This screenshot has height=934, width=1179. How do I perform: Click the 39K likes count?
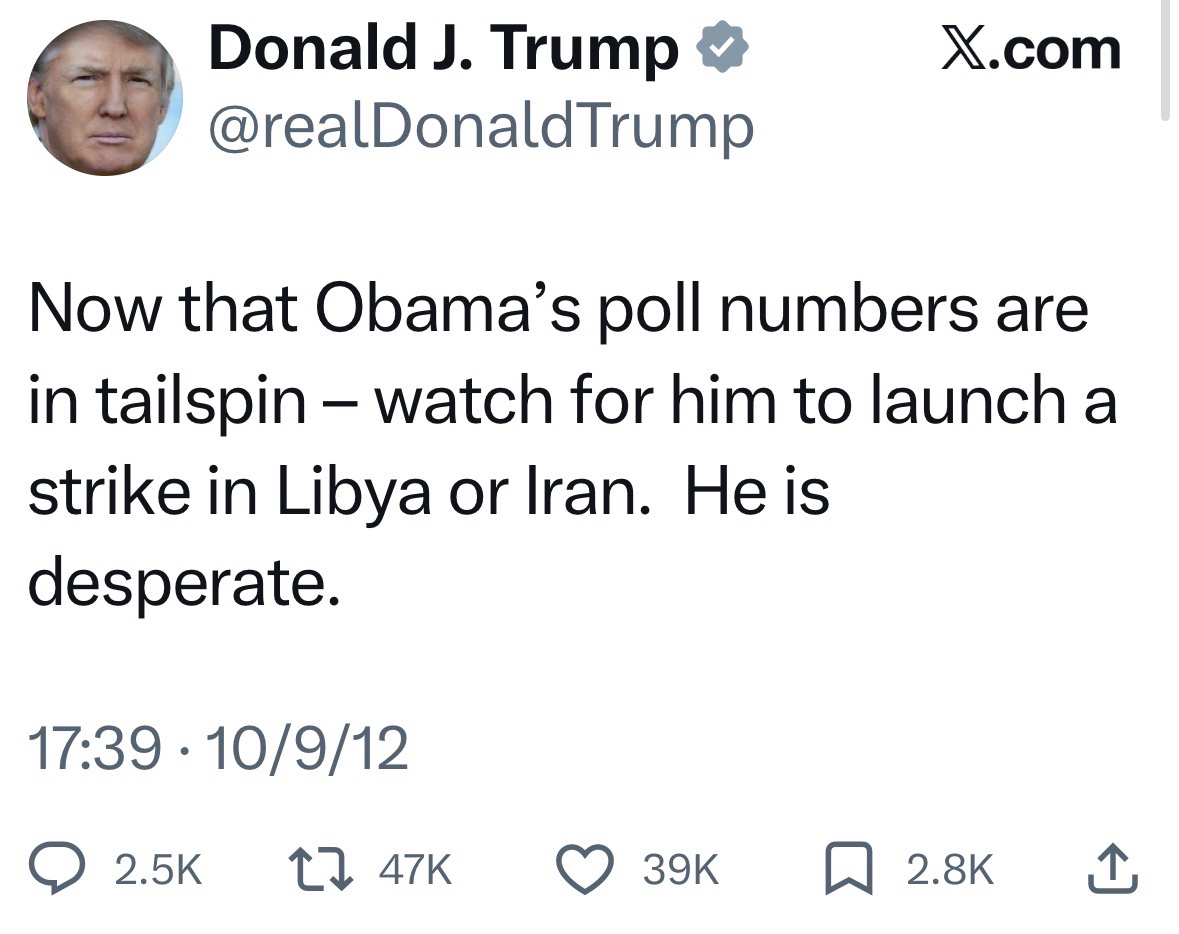(681, 871)
